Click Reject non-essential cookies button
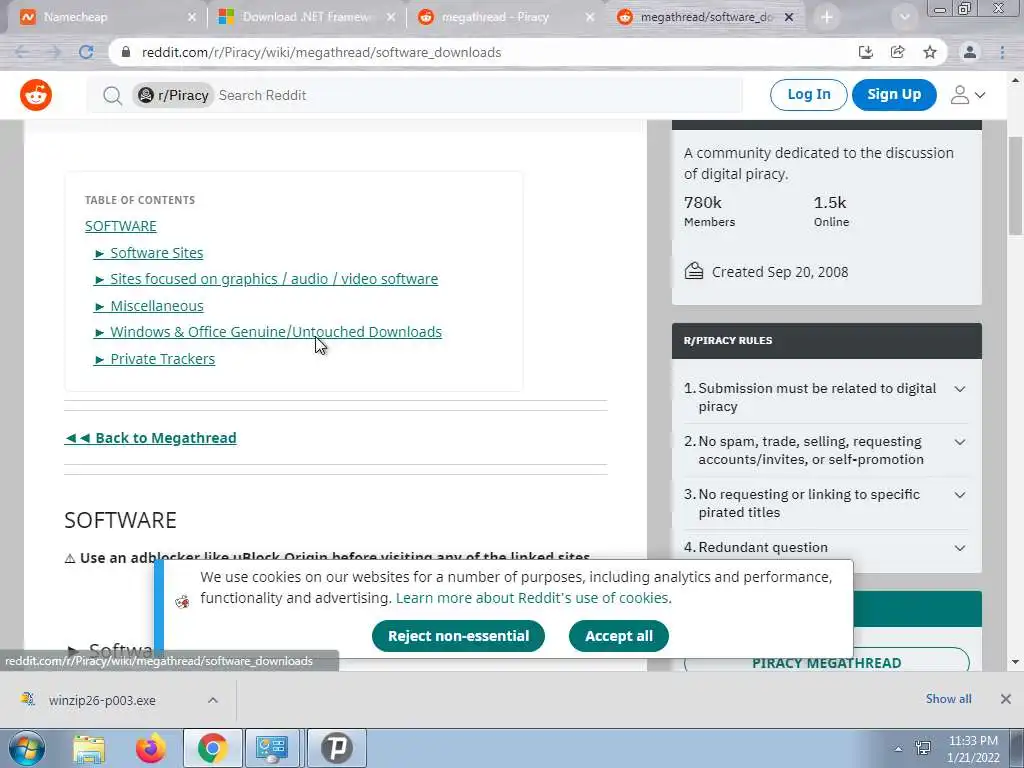This screenshot has width=1024, height=768. [x=458, y=636]
